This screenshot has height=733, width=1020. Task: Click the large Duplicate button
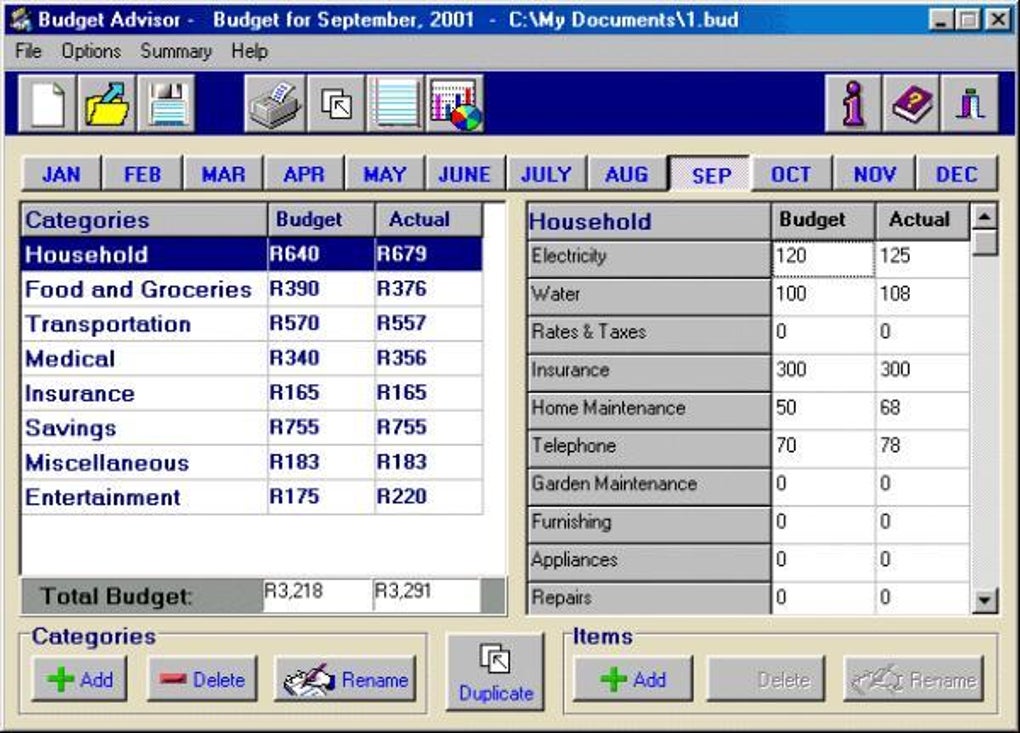(x=495, y=672)
